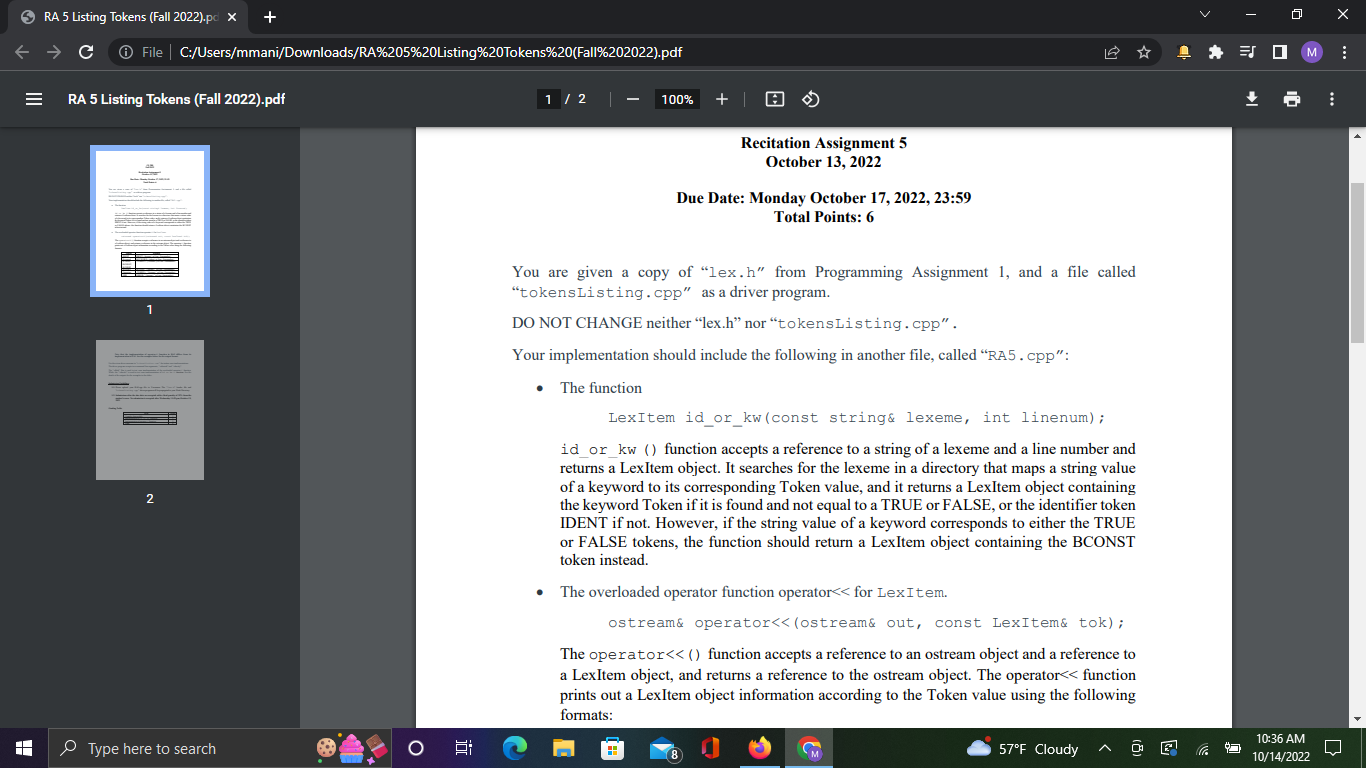Rotate the PDF page
Viewport: 1366px width, 768px height.
pos(810,99)
